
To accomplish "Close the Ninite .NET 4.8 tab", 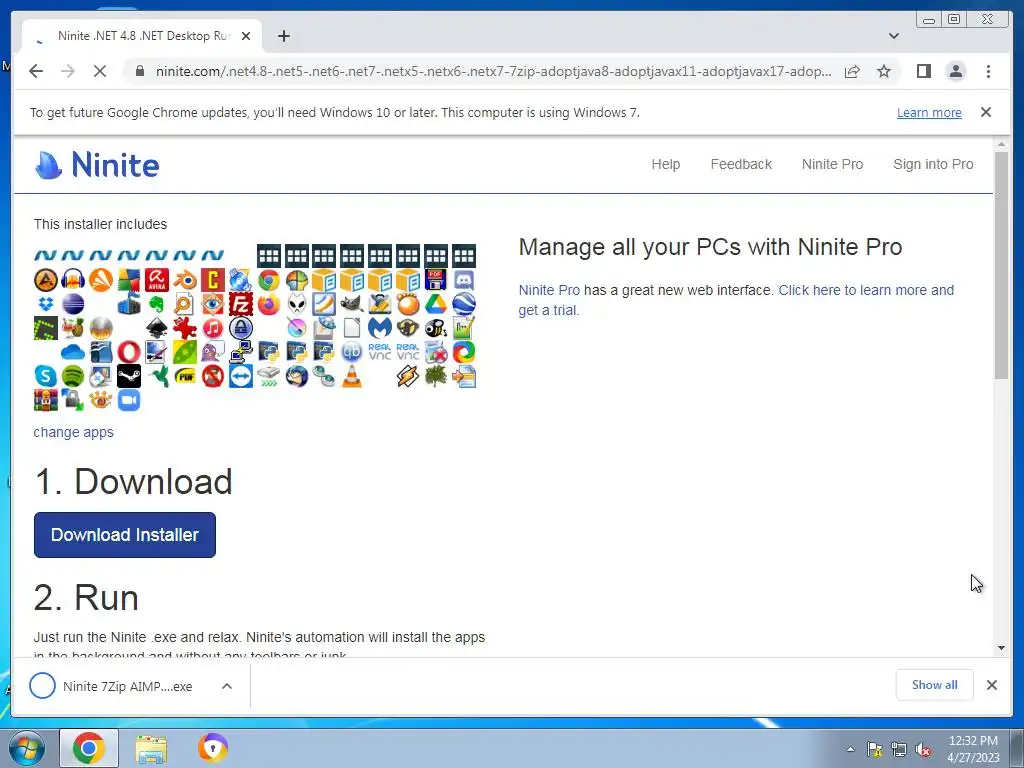I will (246, 36).
